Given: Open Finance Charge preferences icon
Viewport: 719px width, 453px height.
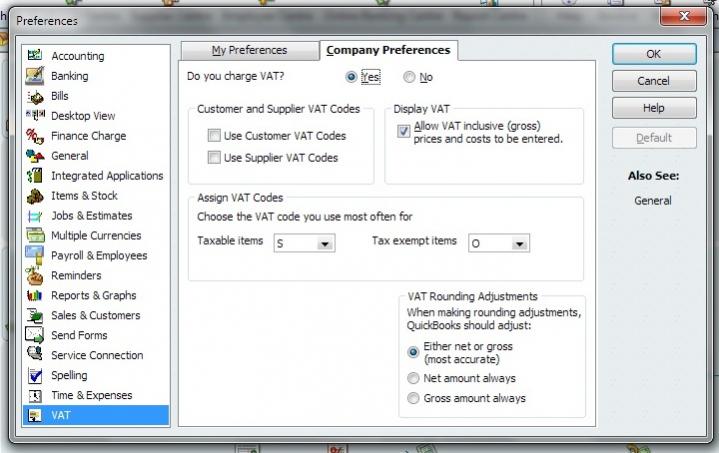Looking at the screenshot, I should coord(35,136).
